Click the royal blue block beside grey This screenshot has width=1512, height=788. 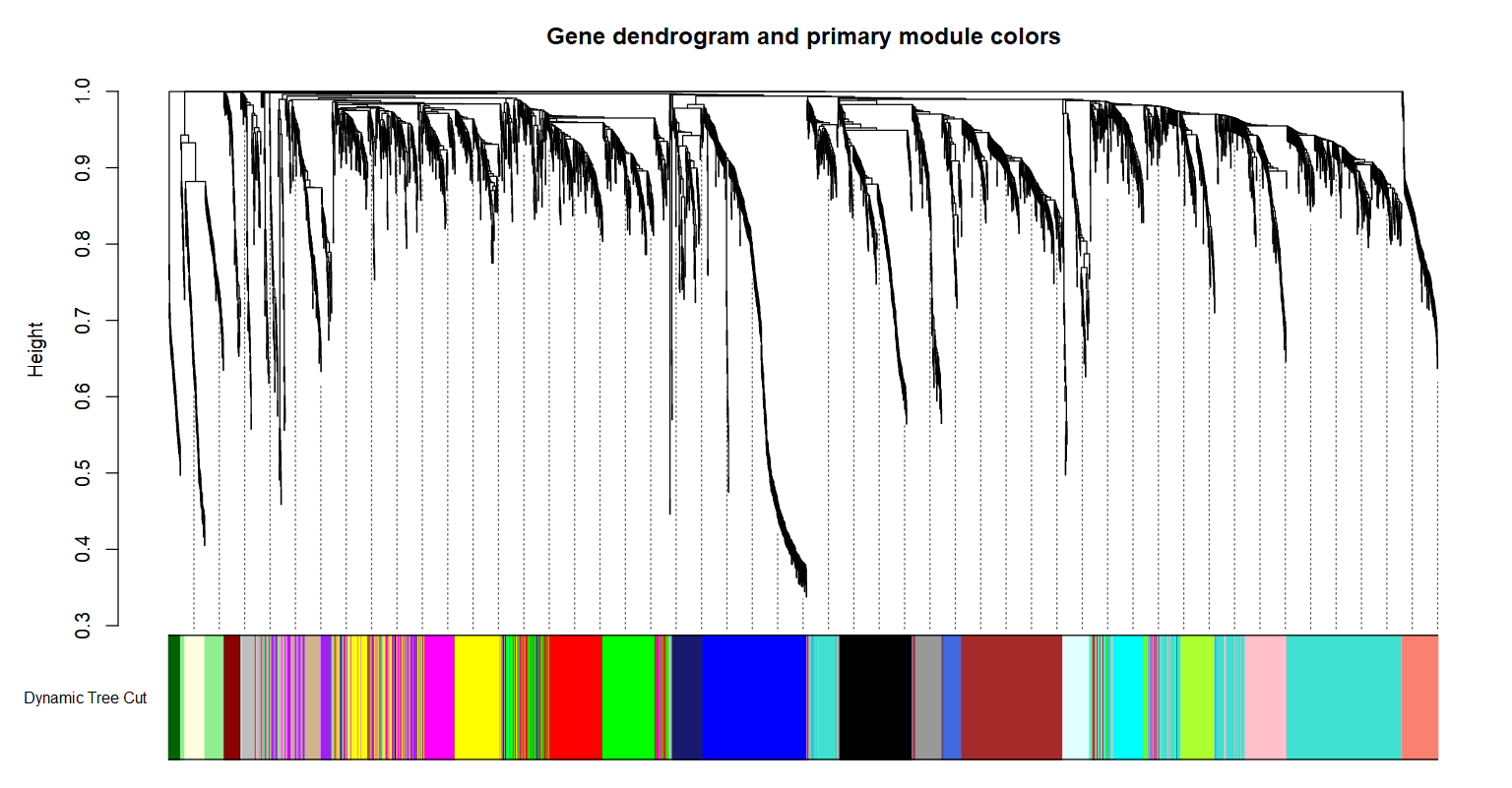(952, 697)
